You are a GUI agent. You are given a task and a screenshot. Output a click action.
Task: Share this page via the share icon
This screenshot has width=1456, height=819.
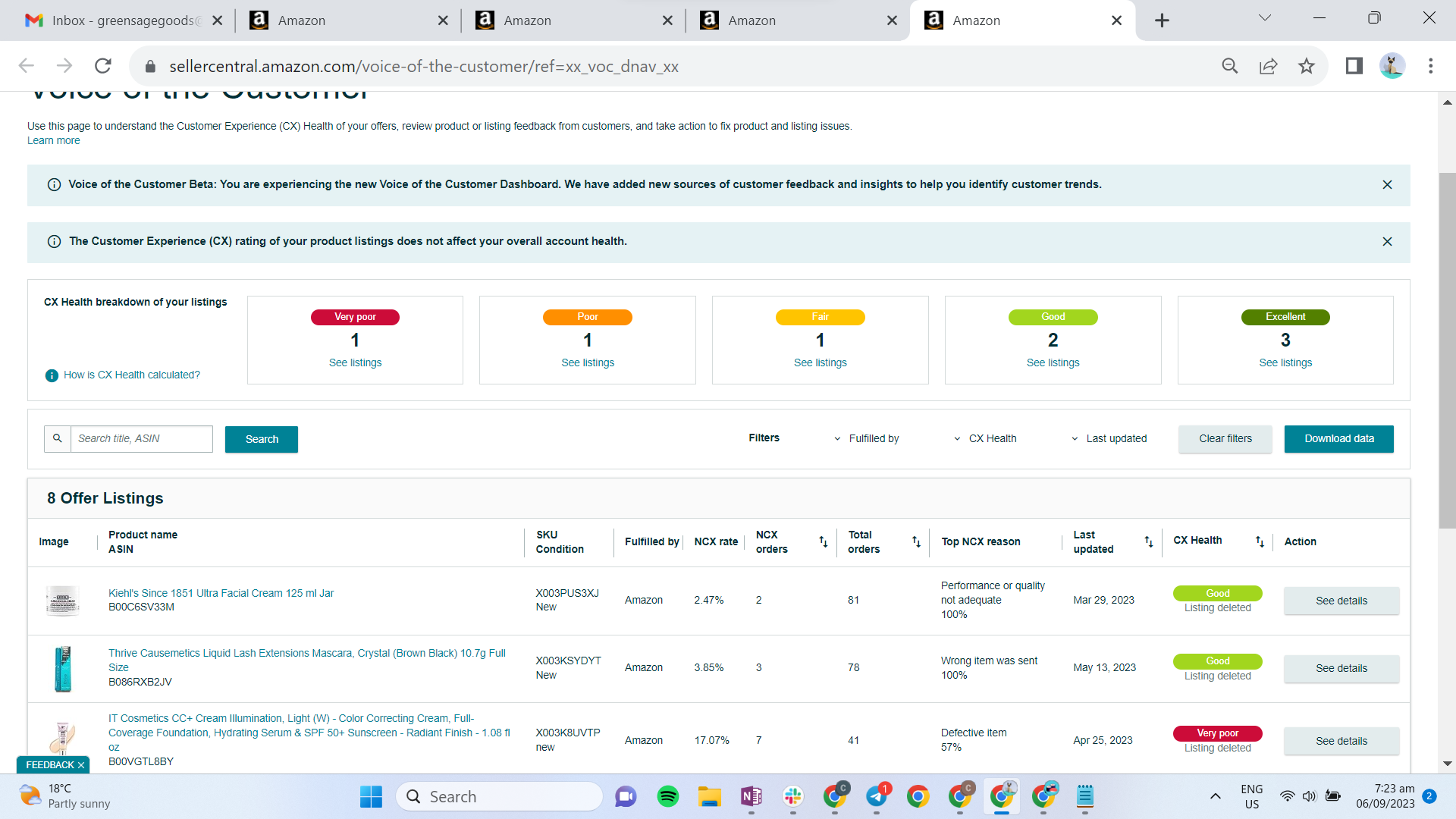pyautogui.click(x=1269, y=66)
